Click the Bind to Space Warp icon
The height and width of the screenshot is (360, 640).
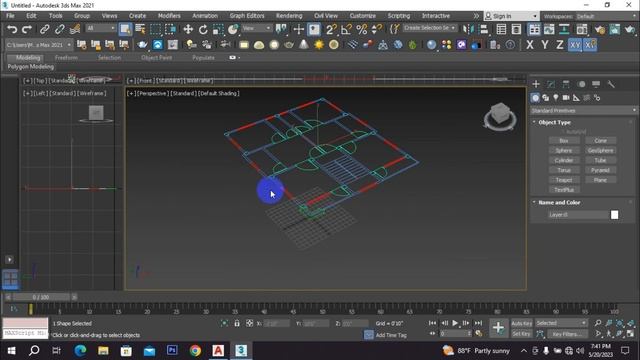75,29
